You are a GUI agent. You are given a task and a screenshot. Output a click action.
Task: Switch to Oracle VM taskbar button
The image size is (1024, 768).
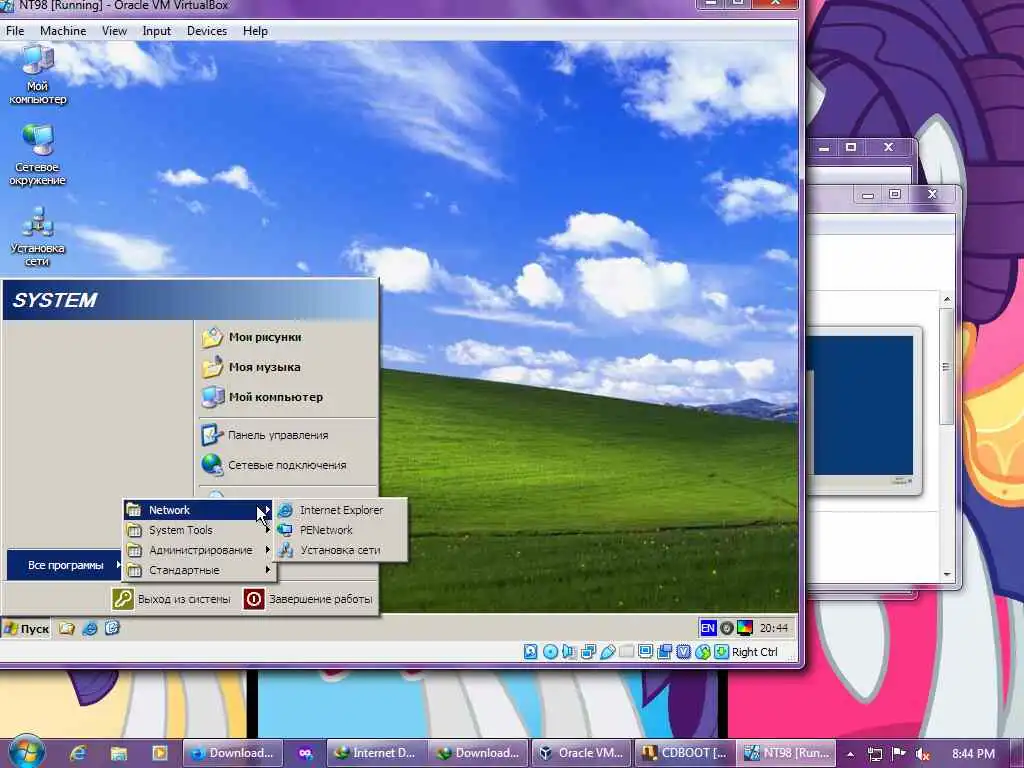583,753
